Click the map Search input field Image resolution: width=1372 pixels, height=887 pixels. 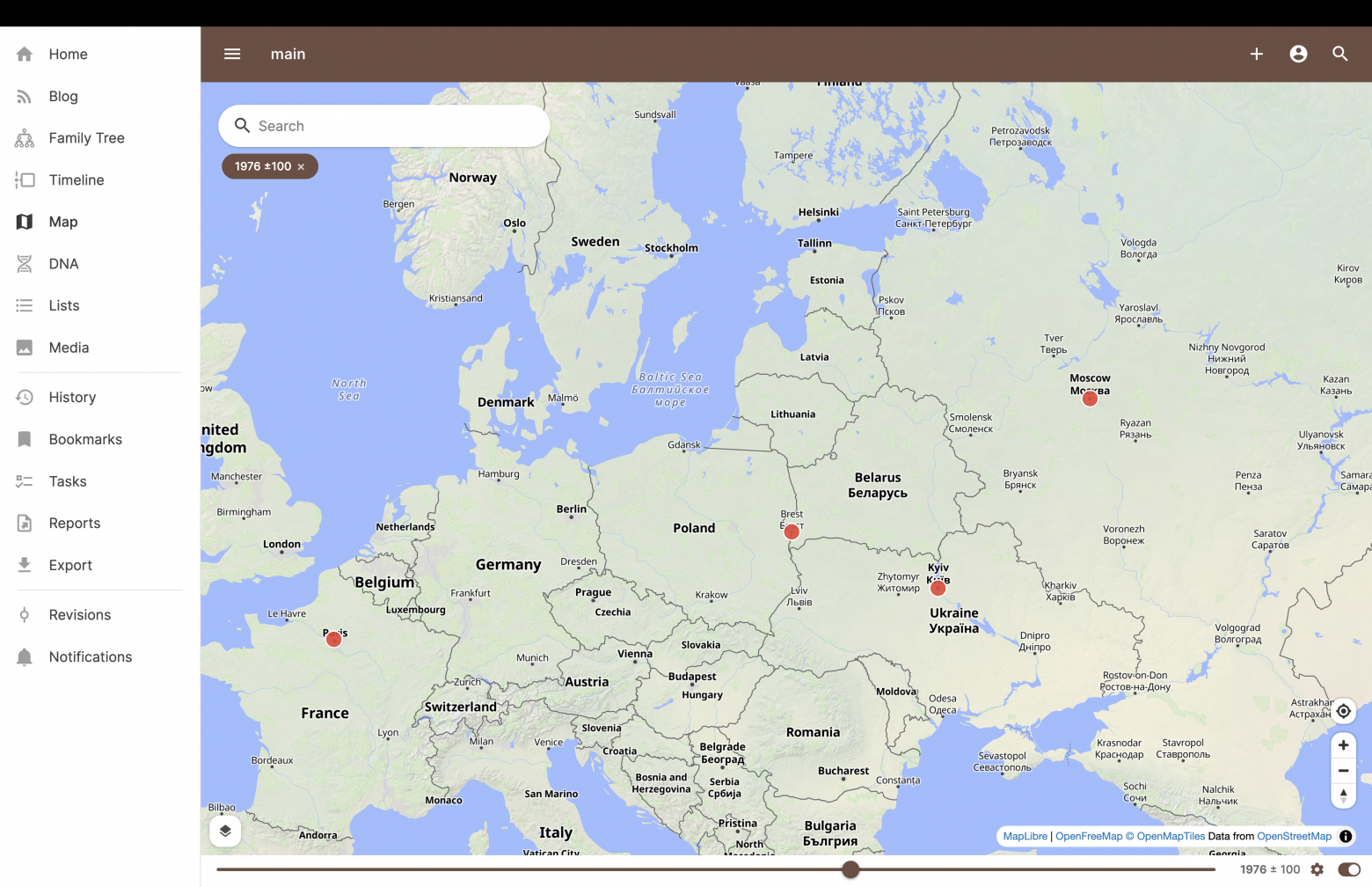click(x=384, y=126)
